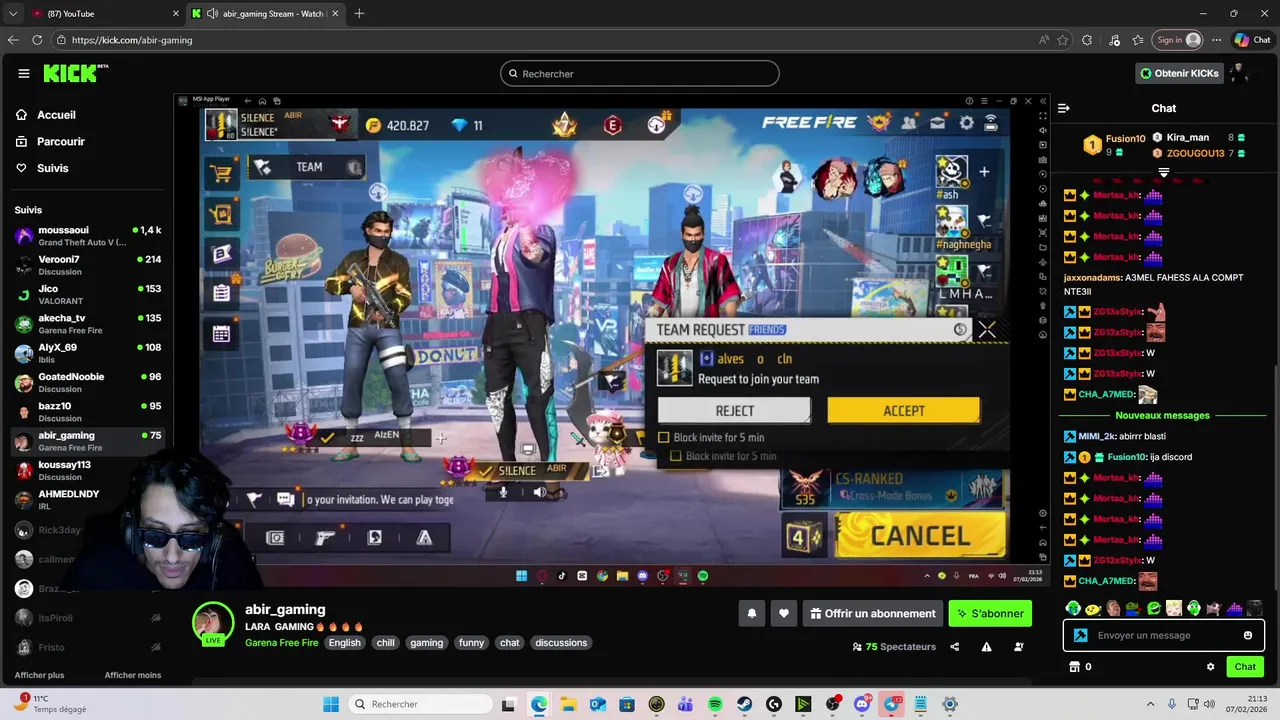Open the Suivis following page

(x=52, y=168)
